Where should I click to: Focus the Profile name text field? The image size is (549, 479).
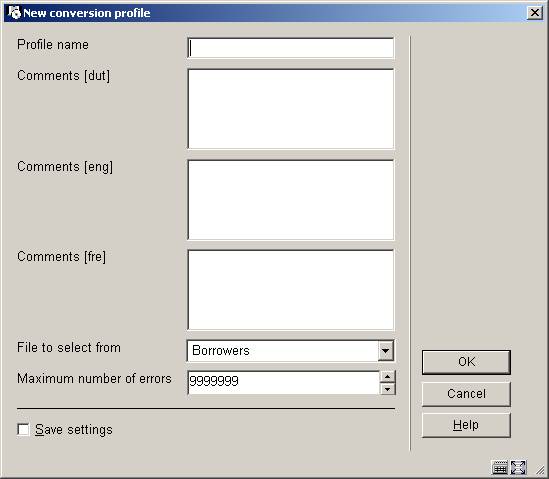[291, 48]
